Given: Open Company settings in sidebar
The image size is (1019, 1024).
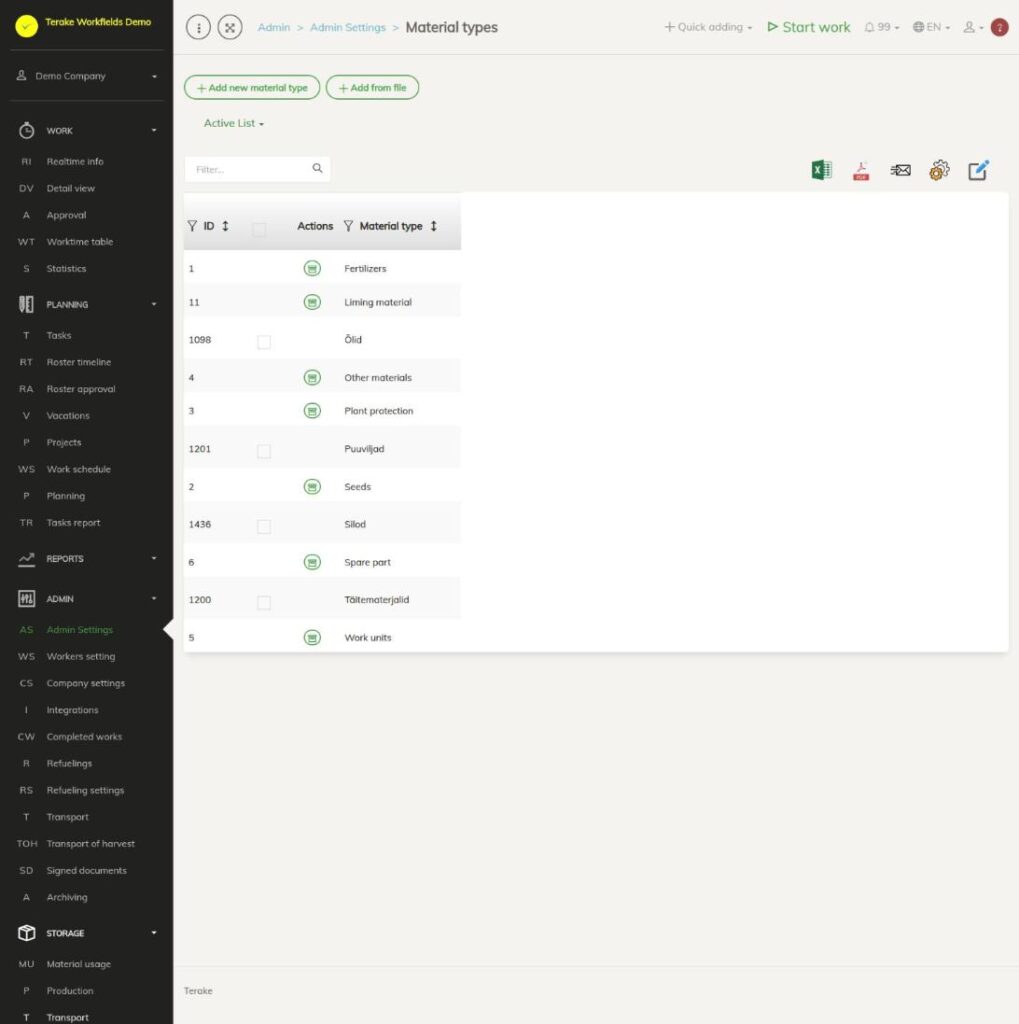Looking at the screenshot, I should pyautogui.click(x=86, y=683).
